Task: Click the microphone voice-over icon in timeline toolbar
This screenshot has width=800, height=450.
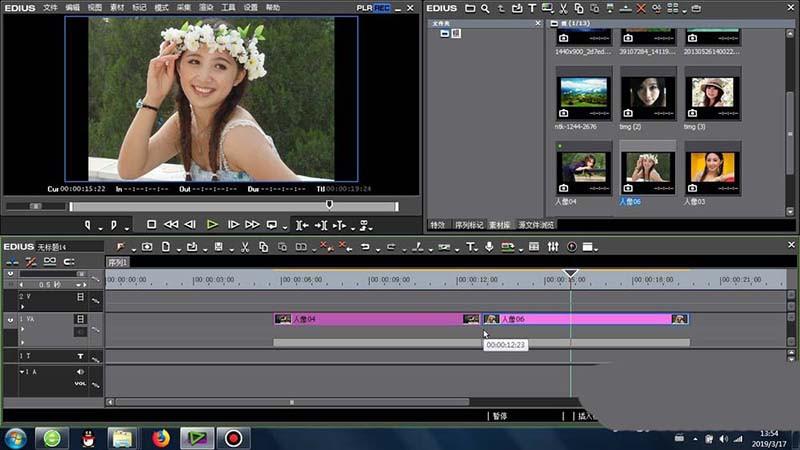Action: point(489,247)
